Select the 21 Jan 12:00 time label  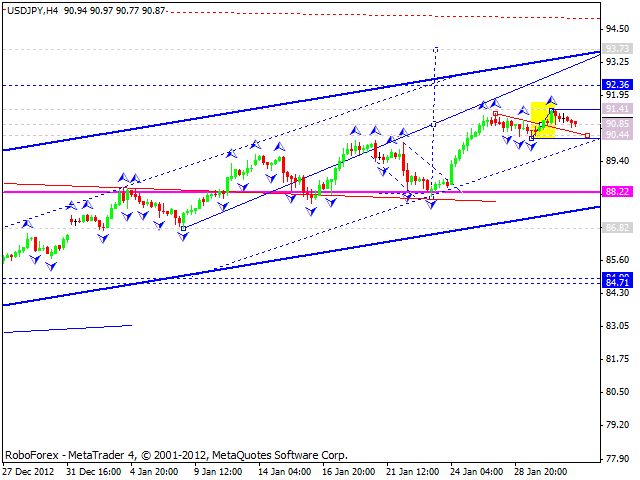(412, 471)
